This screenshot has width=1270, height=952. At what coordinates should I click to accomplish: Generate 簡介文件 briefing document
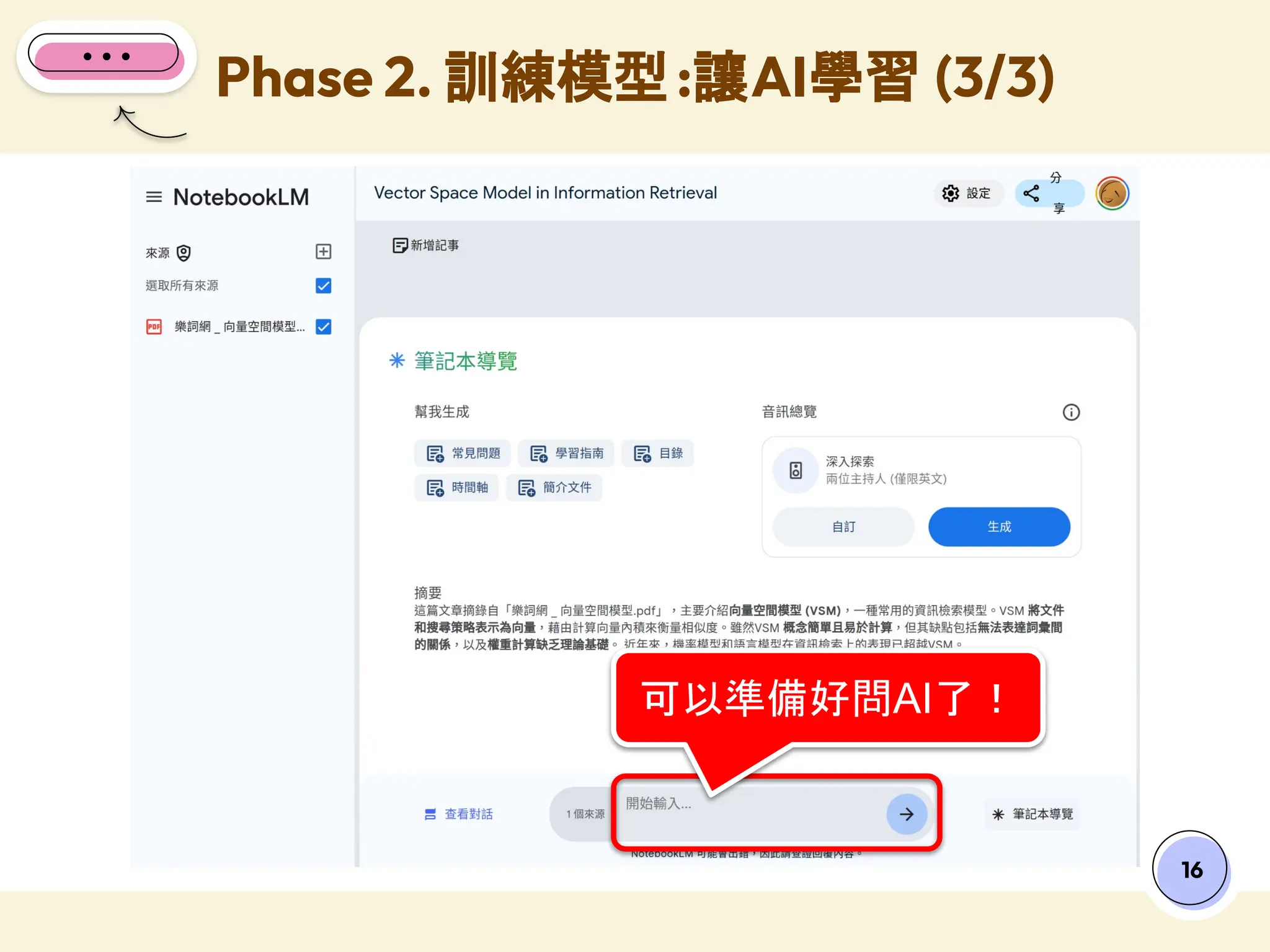(x=554, y=487)
